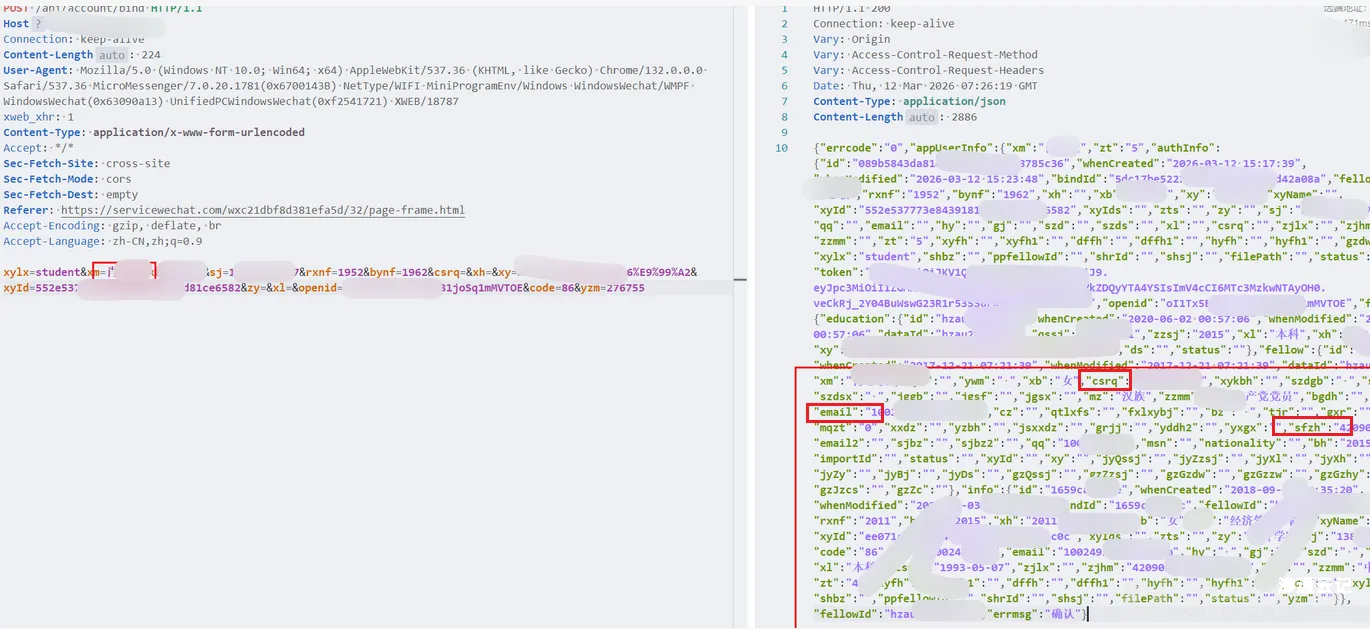
Task: Click the red-boxed "sfzh" key in response
Action: tap(1313, 427)
